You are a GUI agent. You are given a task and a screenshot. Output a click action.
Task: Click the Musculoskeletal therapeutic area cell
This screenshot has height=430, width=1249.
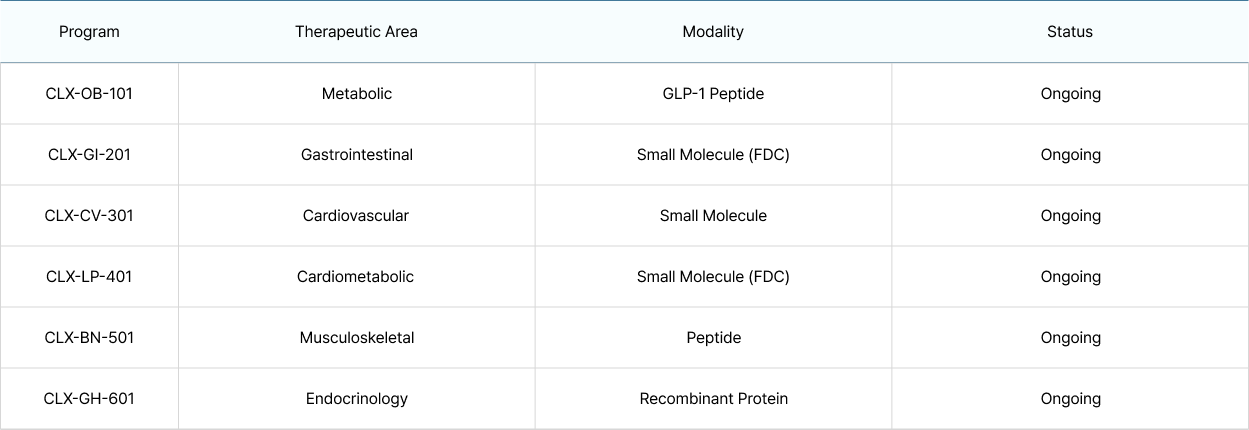tap(357, 338)
